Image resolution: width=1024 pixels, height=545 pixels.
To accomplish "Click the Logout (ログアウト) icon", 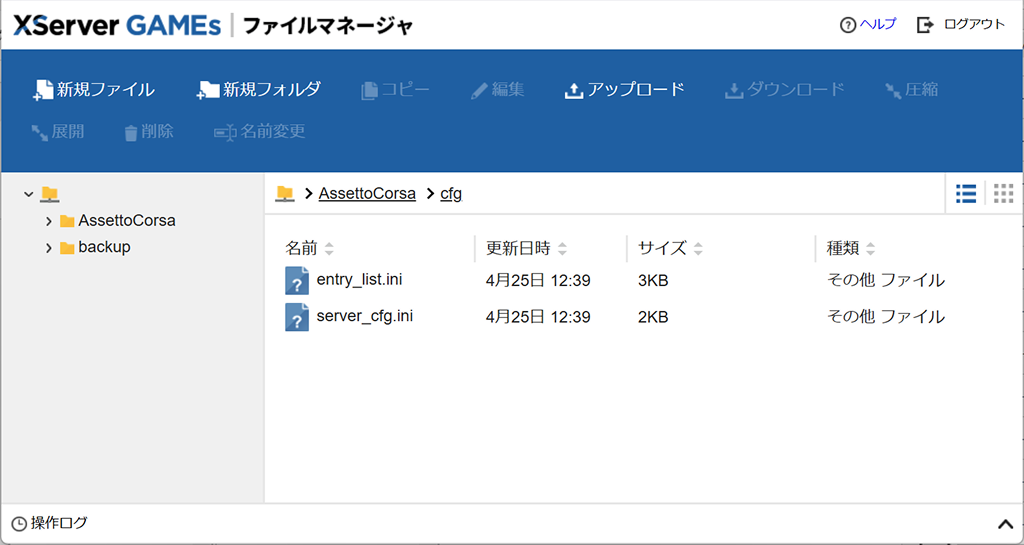I will point(925,25).
